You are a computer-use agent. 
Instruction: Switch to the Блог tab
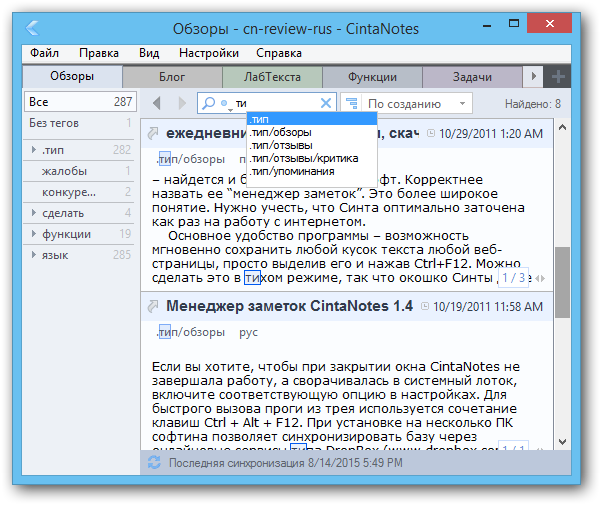172,77
